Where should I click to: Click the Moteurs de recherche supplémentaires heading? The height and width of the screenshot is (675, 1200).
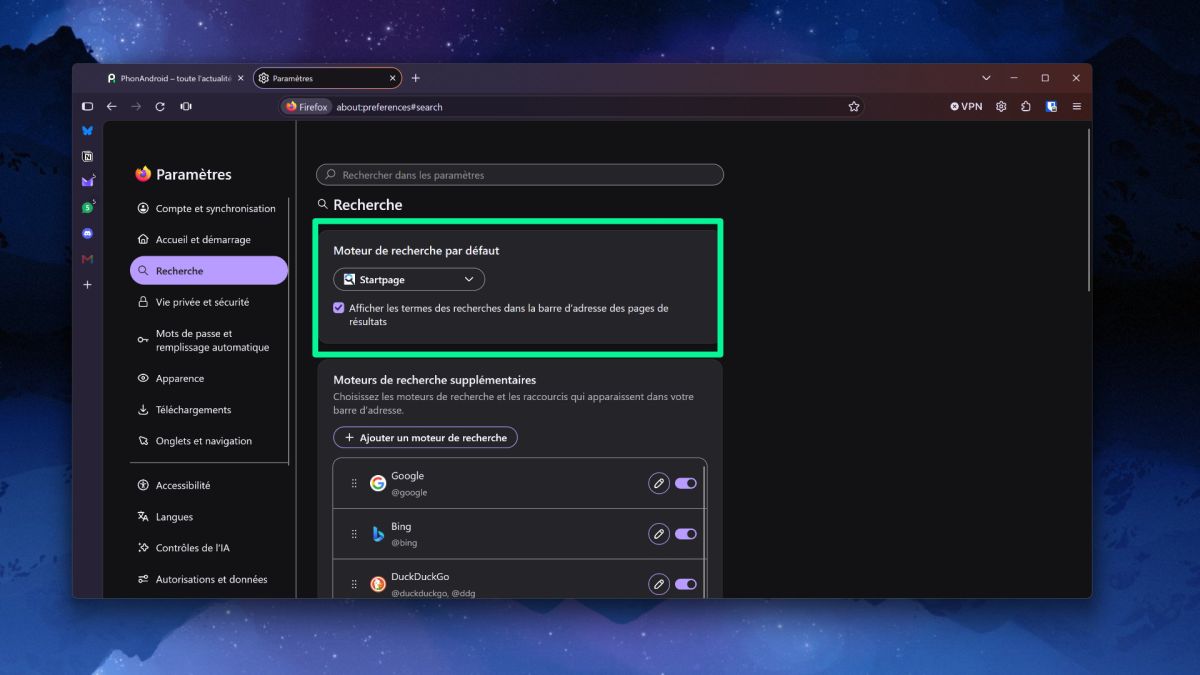[434, 380]
